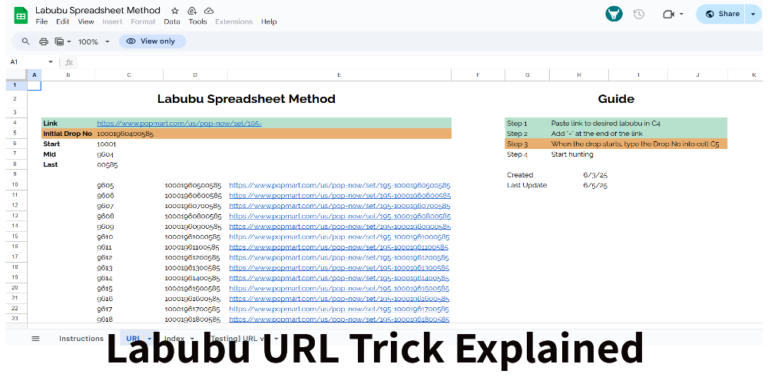Switch to the Instructions sheet tab
Viewport: 768px width, 384px height.
click(x=81, y=338)
